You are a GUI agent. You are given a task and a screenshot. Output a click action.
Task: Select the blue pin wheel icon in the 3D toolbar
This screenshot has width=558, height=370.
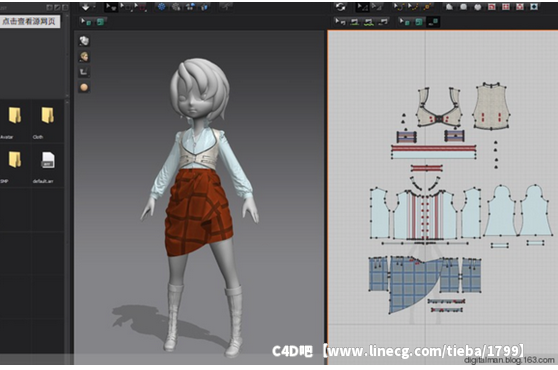coord(162,7)
